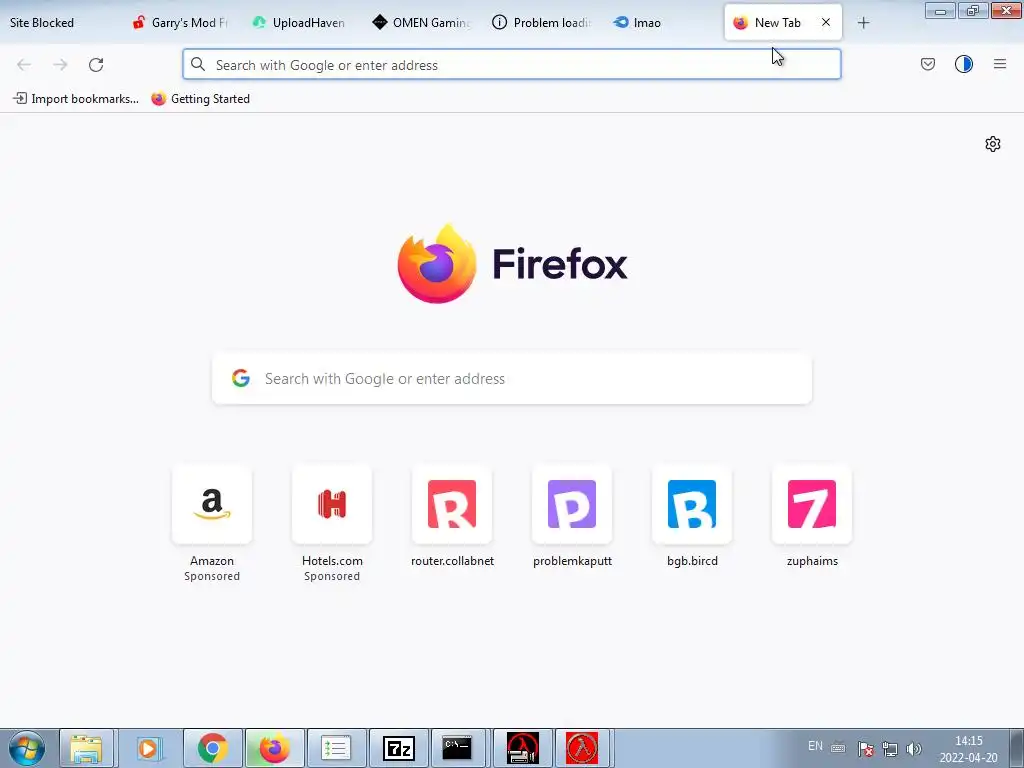The height and width of the screenshot is (768, 1024).
Task: Open the Firefox application menu
Action: pos(1000,64)
